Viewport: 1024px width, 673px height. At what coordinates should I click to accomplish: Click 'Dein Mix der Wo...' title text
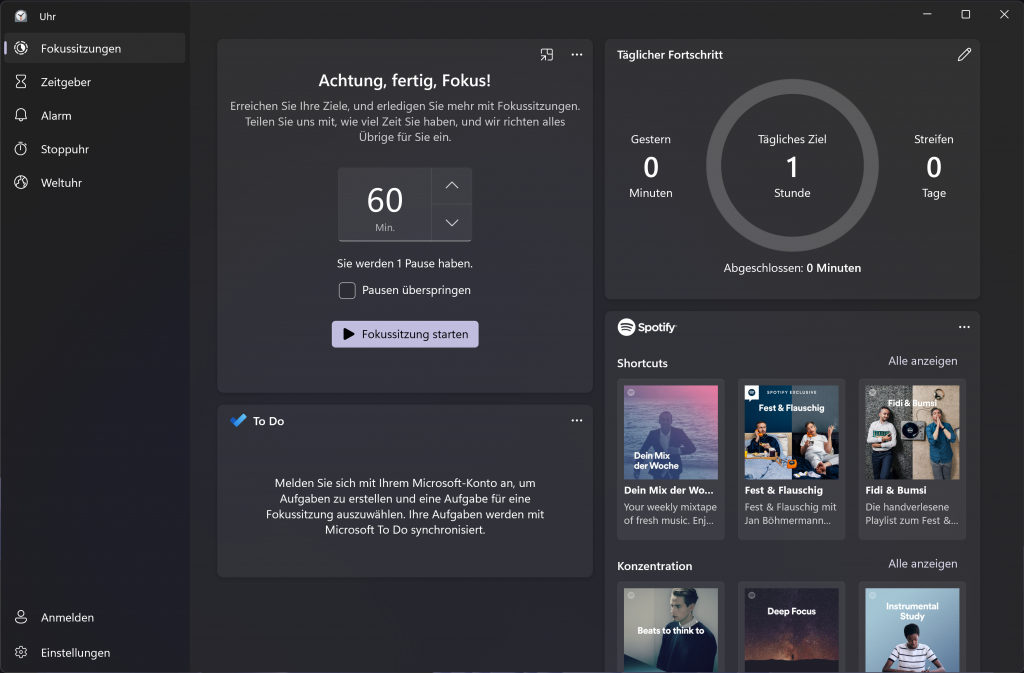[x=669, y=490]
